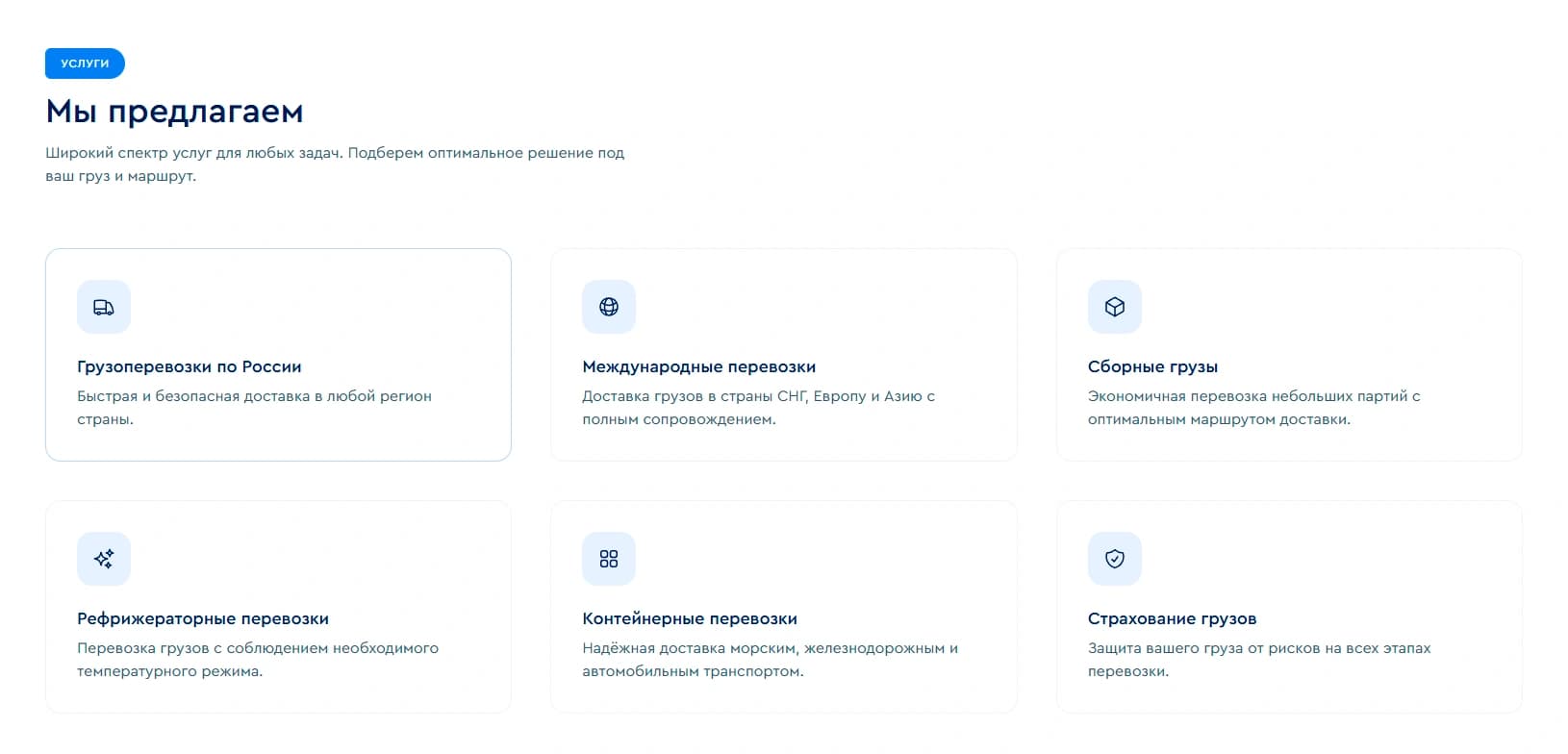Open the Страхование грузов heading
The height and width of the screenshot is (754, 1568).
1173,618
